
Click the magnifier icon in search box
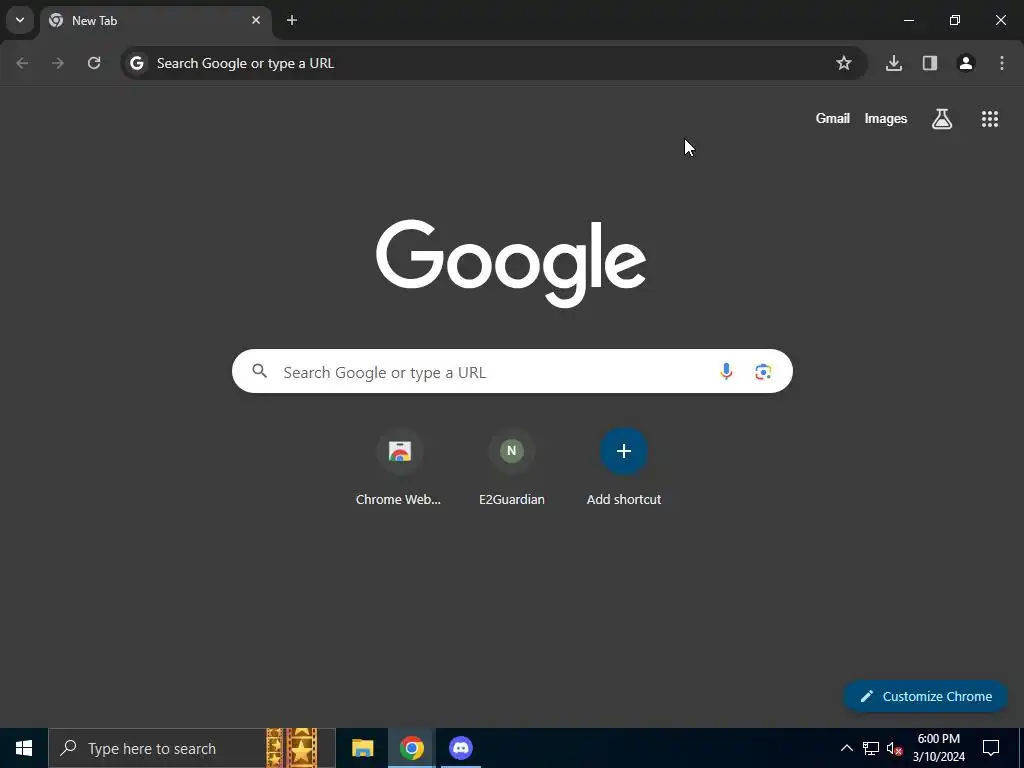(260, 371)
